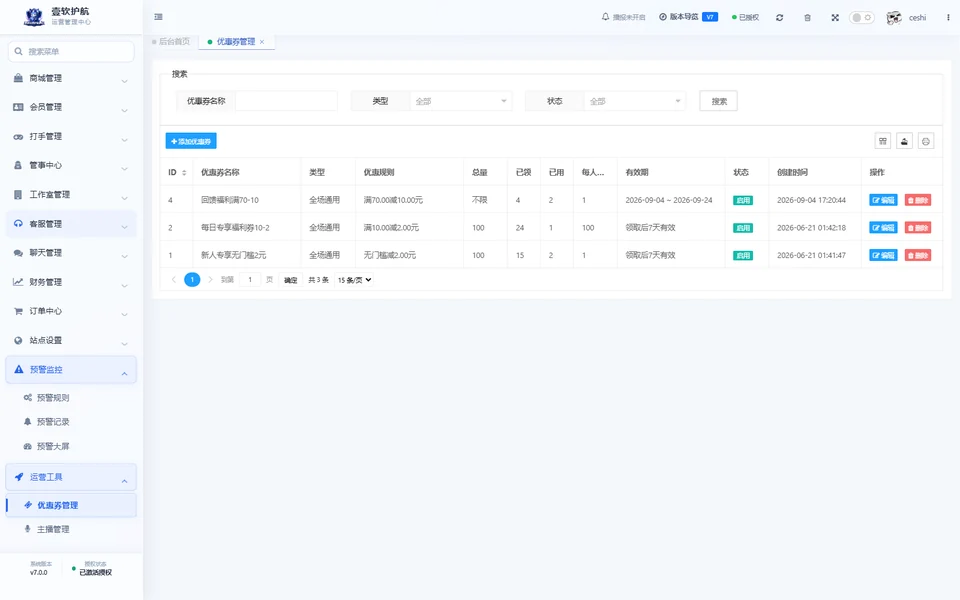Open the ceshi user avatar menu
The height and width of the screenshot is (600, 960).
(x=906, y=18)
